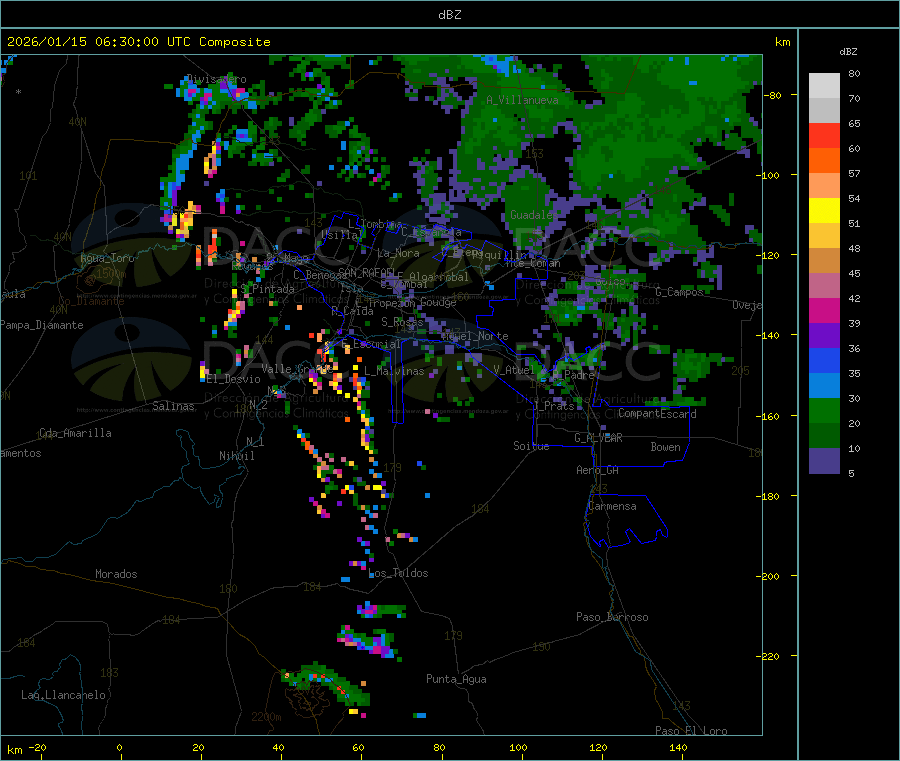Click the Cda_Amarilla map label

click(75, 433)
